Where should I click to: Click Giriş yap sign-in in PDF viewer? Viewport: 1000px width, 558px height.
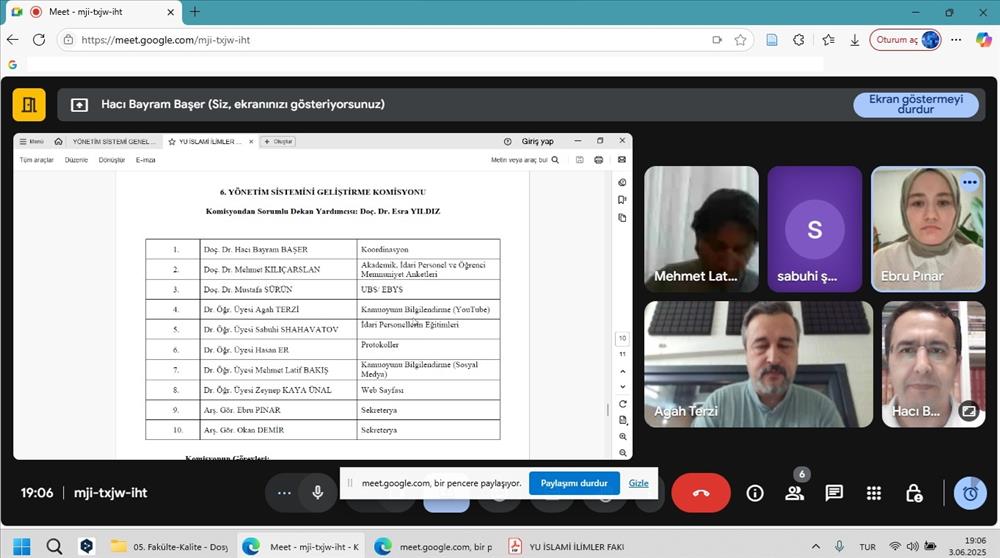coord(538,142)
